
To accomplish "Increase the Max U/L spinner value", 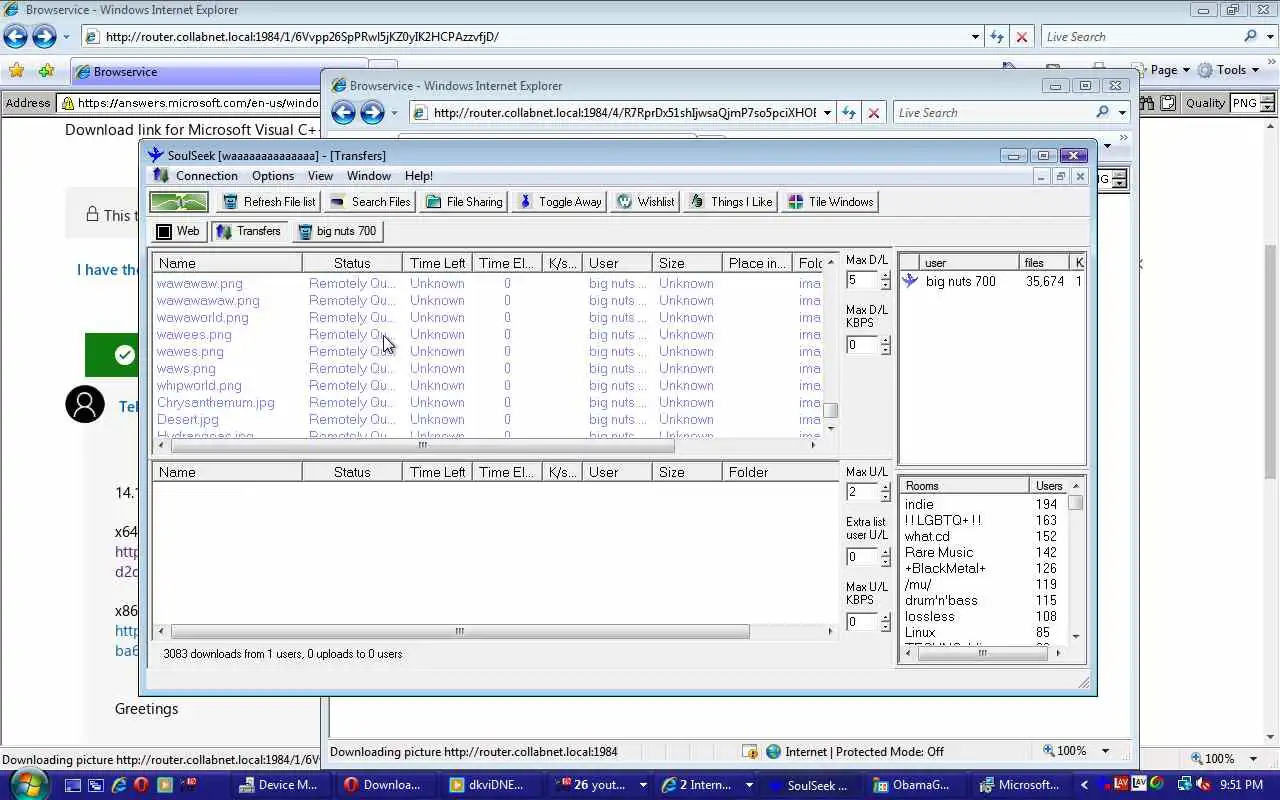I will [885, 488].
